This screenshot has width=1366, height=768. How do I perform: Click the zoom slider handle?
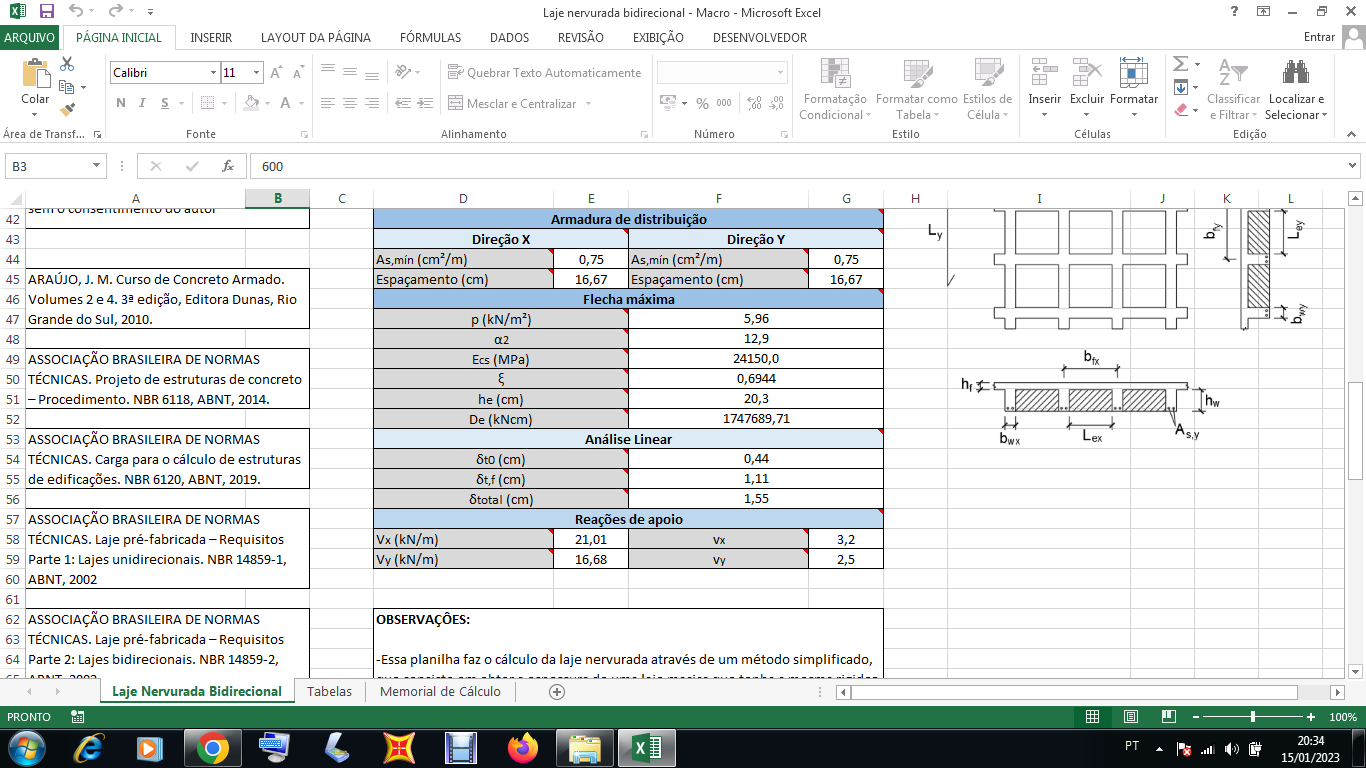click(1253, 717)
